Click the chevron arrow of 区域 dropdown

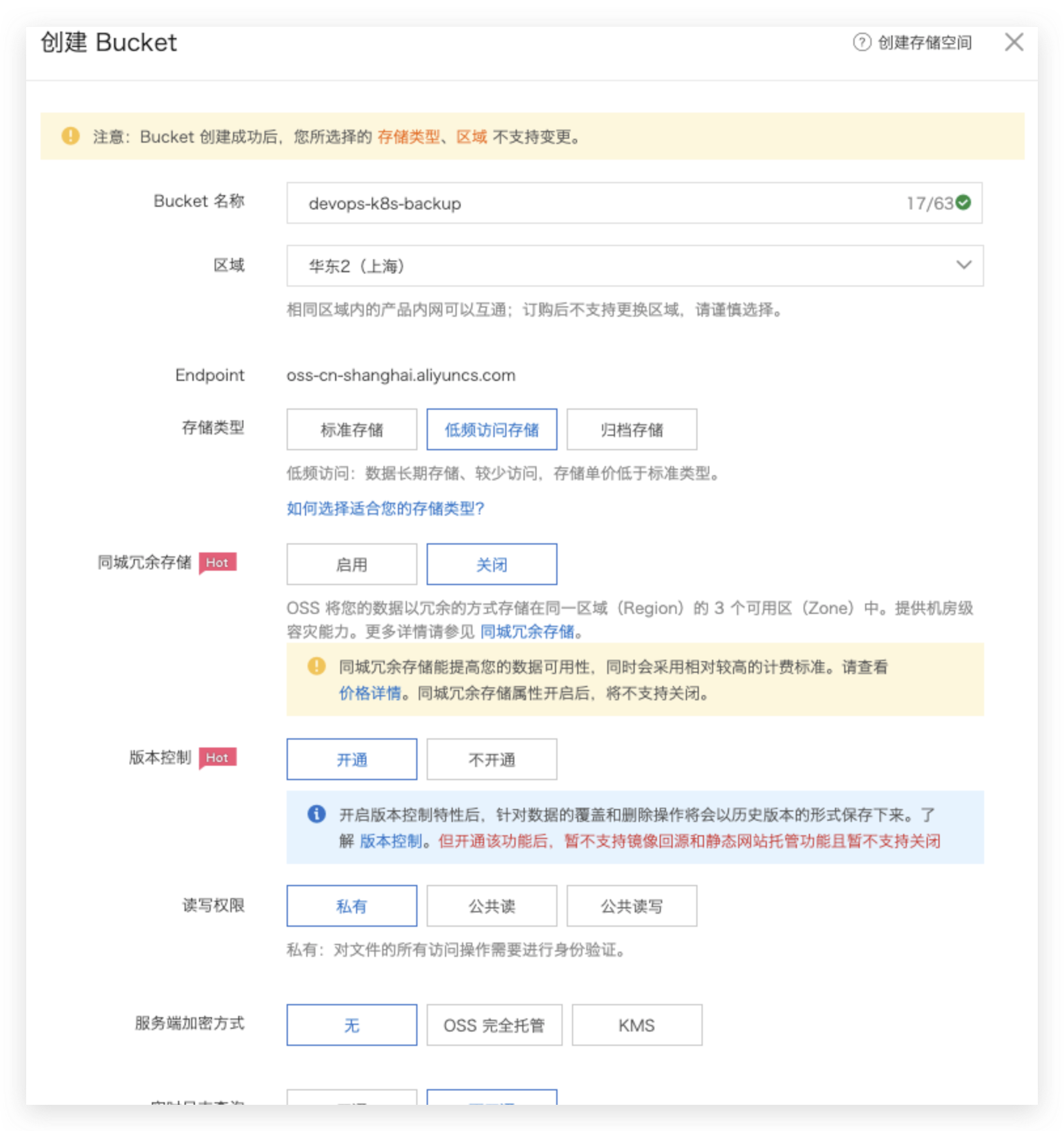coord(963,265)
